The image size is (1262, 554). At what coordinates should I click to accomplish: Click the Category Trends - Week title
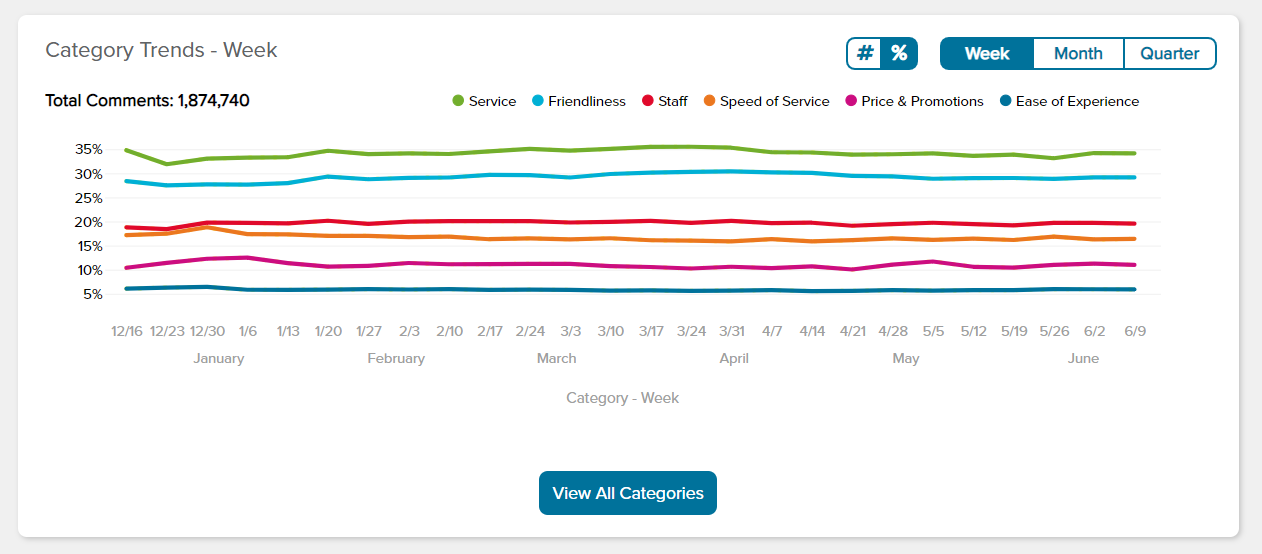point(161,50)
